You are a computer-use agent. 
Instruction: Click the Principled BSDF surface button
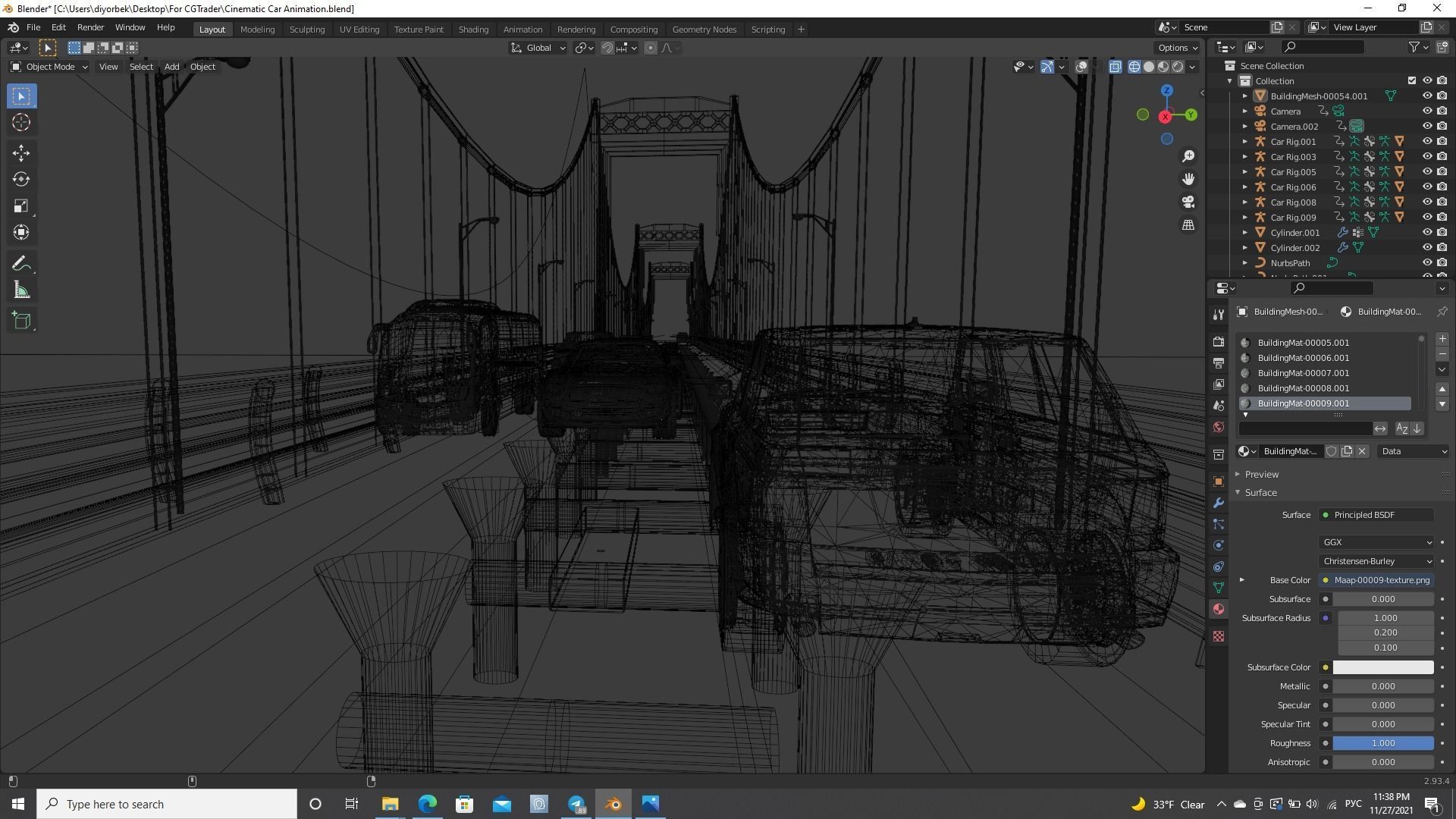pos(1376,515)
